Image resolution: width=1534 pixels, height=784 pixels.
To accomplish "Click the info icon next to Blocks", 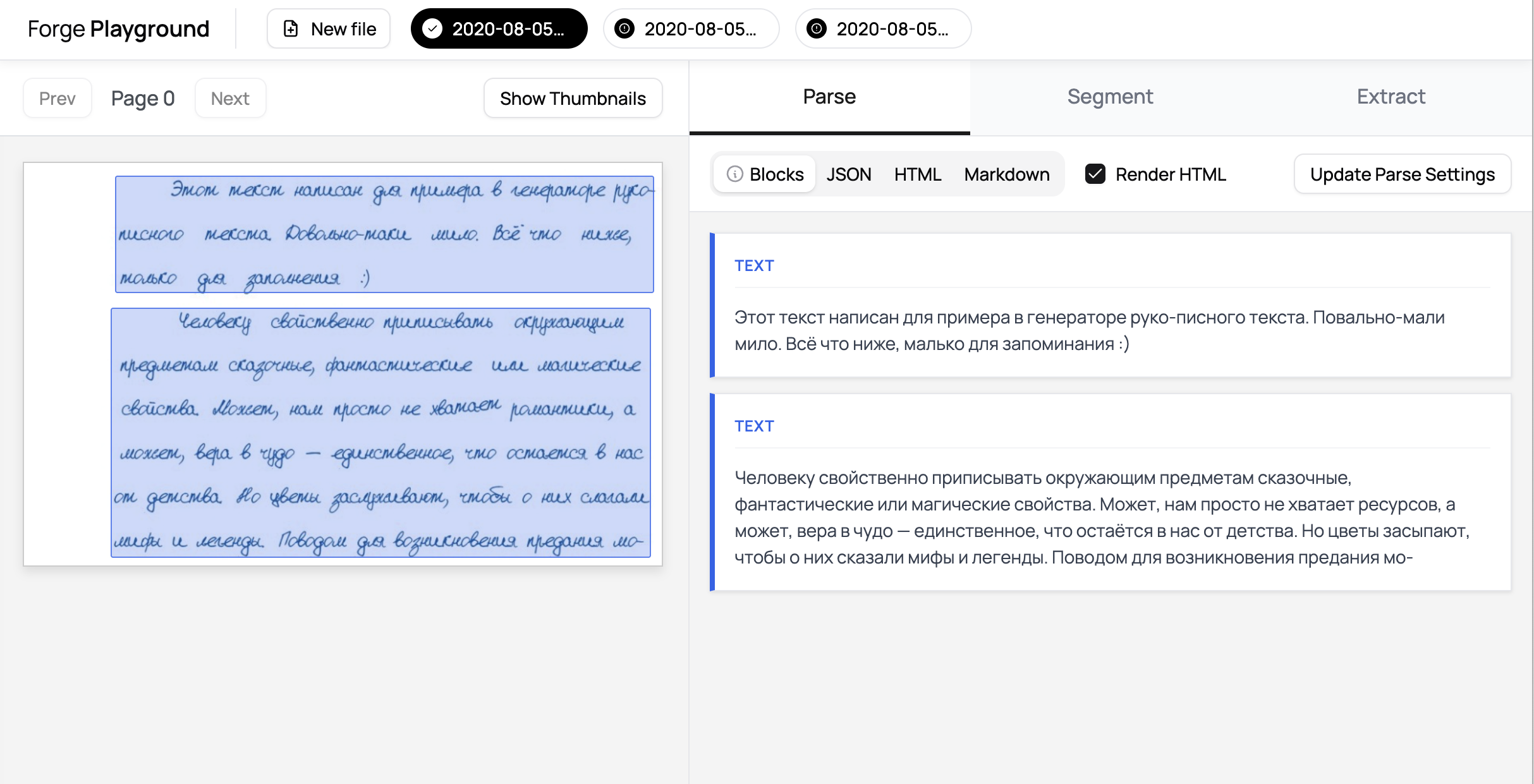I will tap(734, 174).
